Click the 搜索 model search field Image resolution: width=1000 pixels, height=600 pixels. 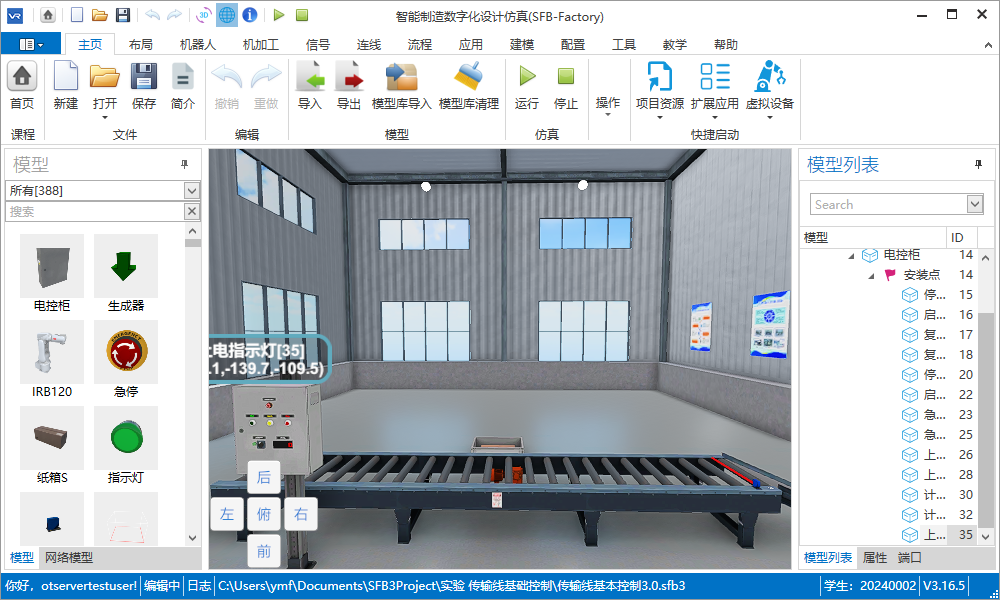click(94, 211)
